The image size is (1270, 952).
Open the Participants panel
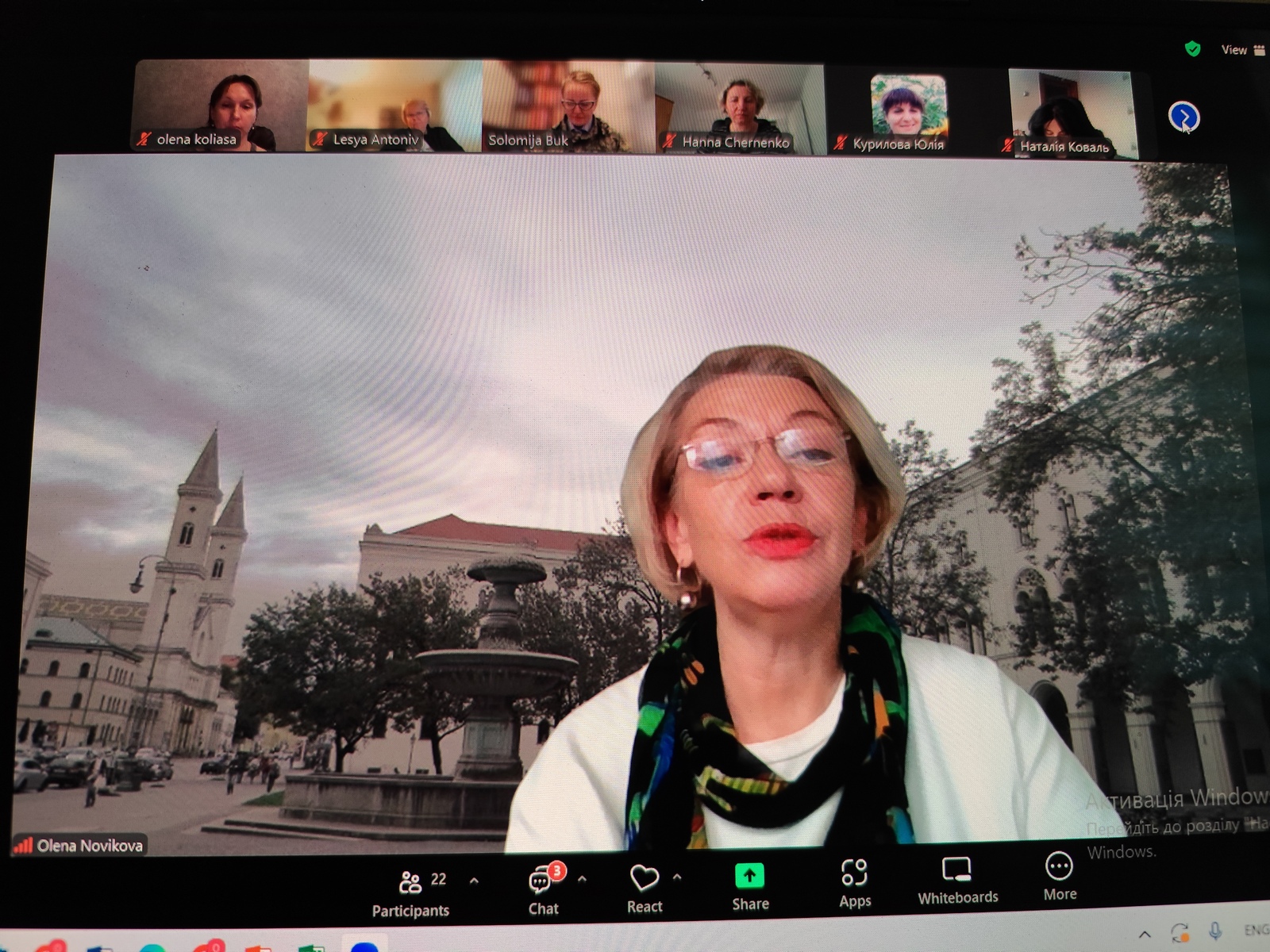pos(411,892)
